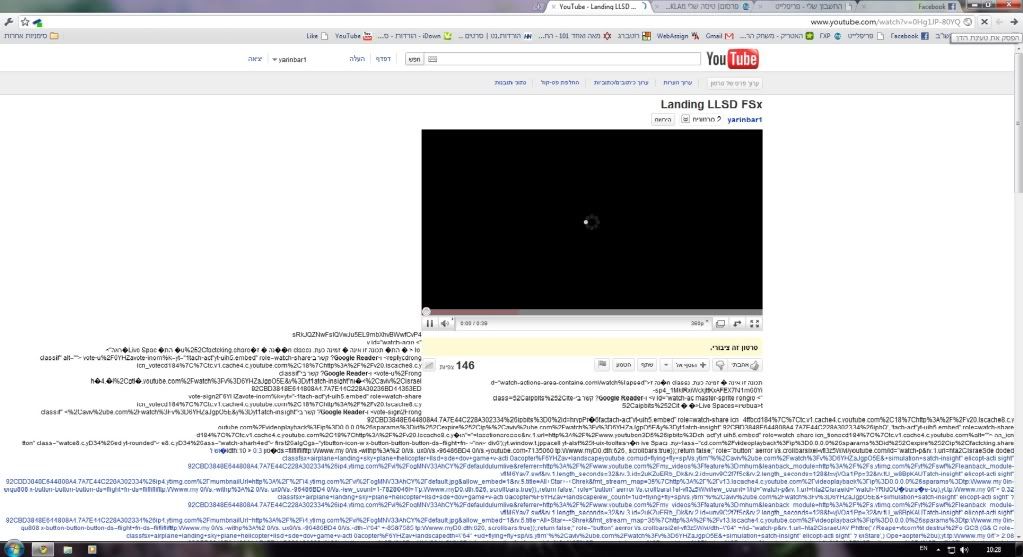Click the search submit button

click(x=414, y=59)
